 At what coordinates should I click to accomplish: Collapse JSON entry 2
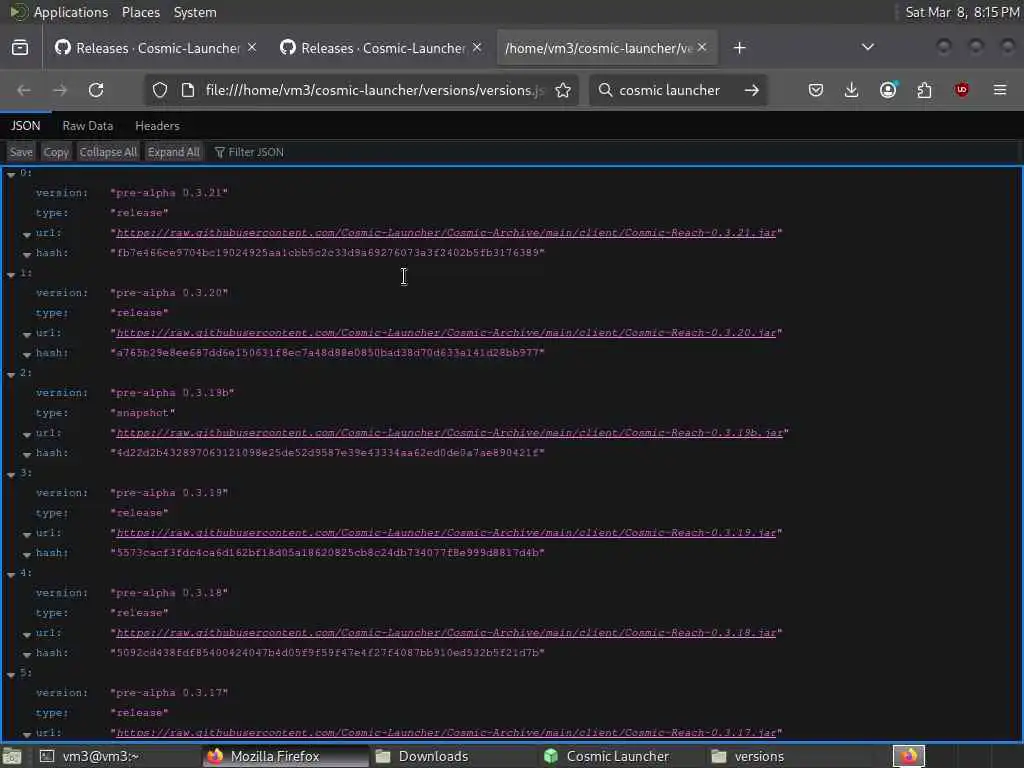coord(11,374)
